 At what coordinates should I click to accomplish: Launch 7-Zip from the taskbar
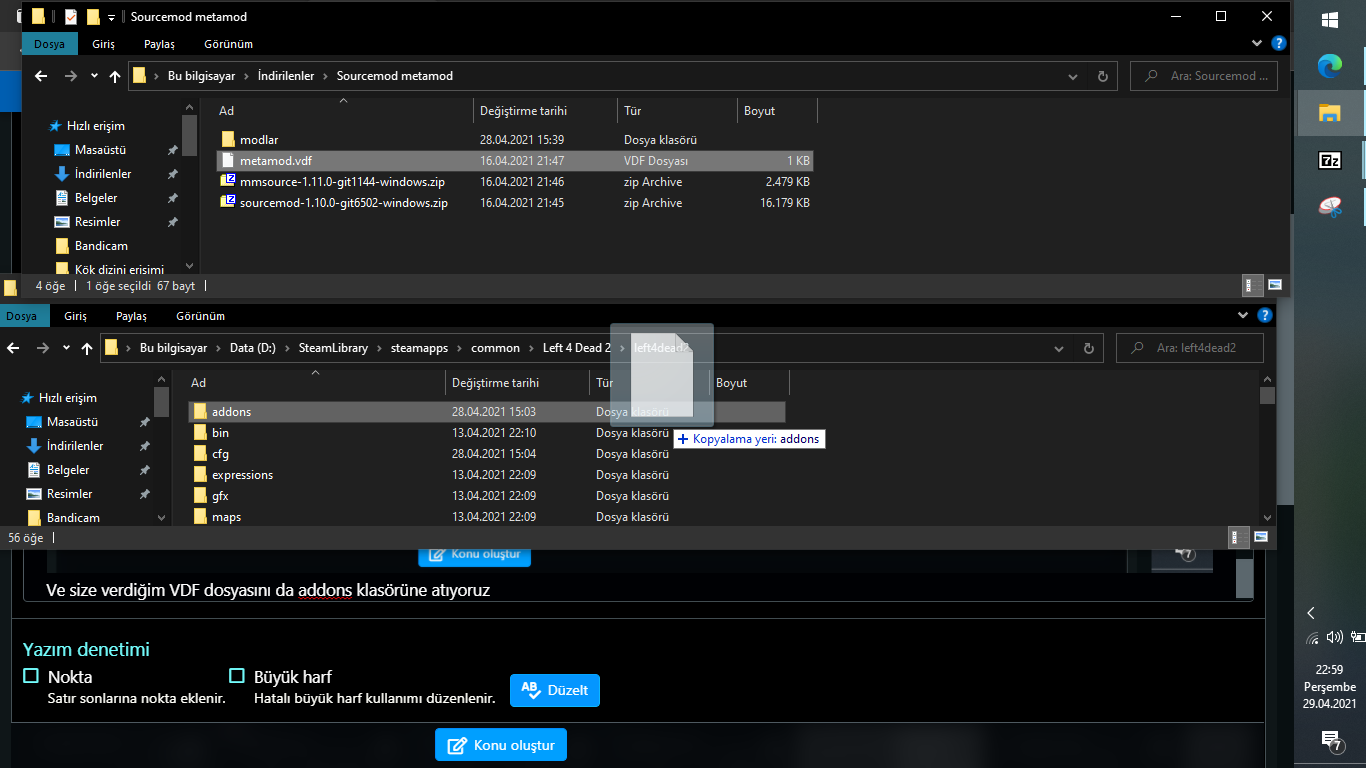click(1329, 160)
